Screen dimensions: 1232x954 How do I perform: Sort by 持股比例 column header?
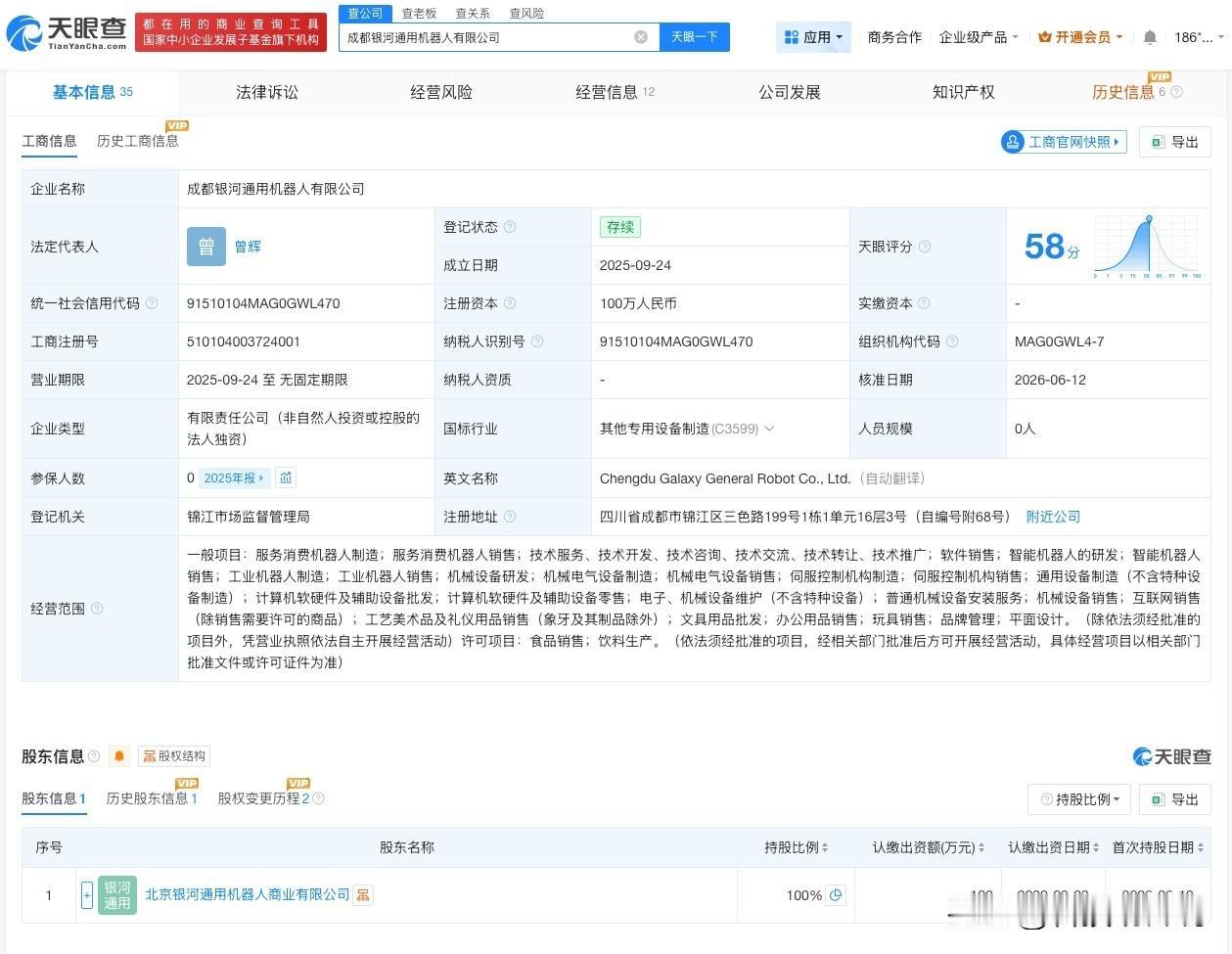[797, 847]
